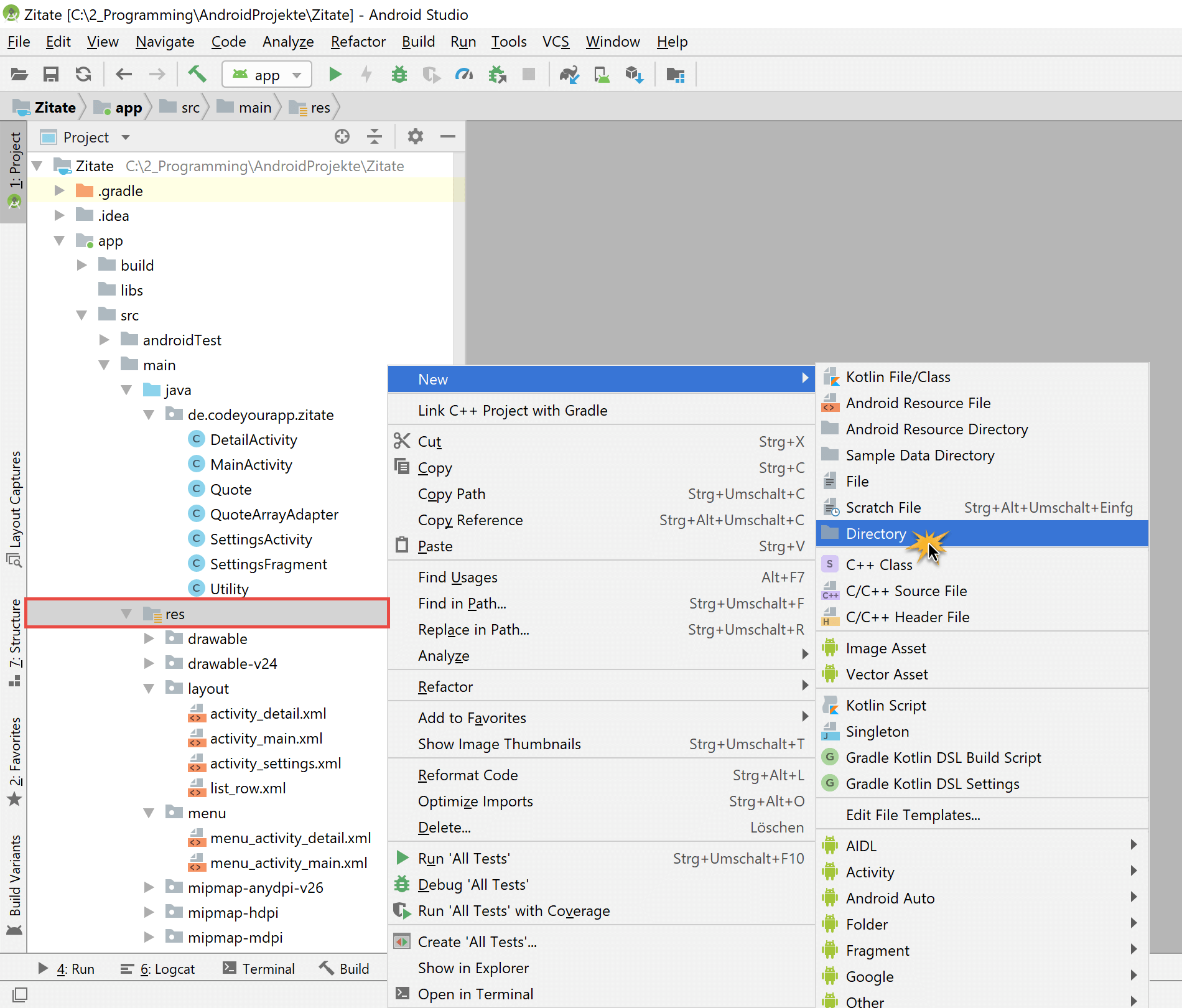
Task: Open the Refactor menu in menu bar
Action: click(x=358, y=42)
